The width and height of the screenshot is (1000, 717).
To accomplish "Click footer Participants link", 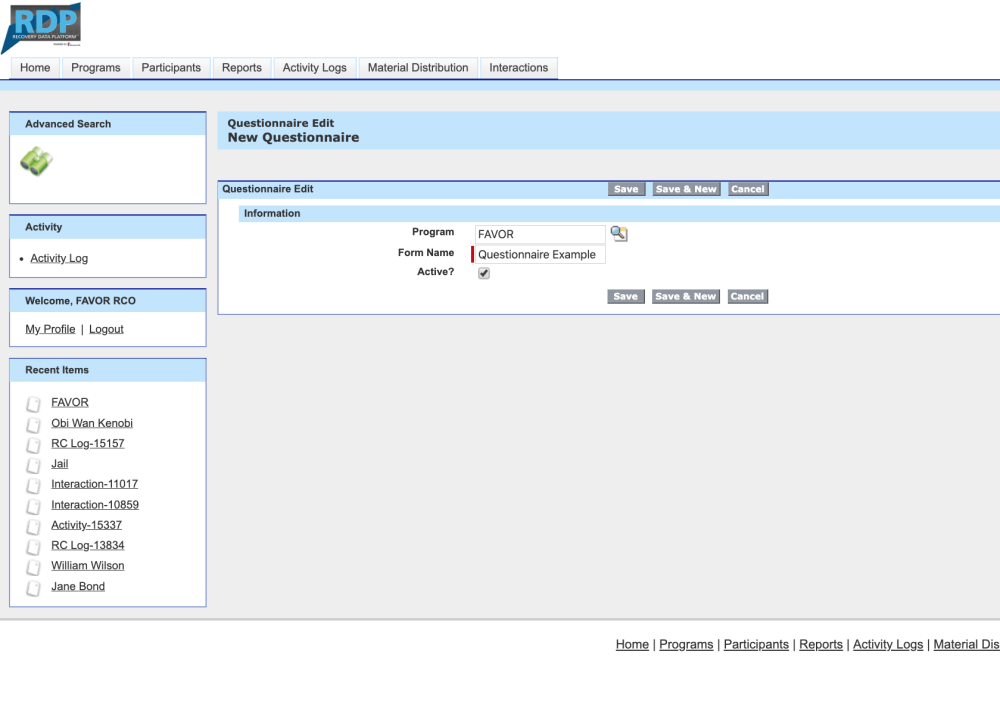I will tap(756, 644).
